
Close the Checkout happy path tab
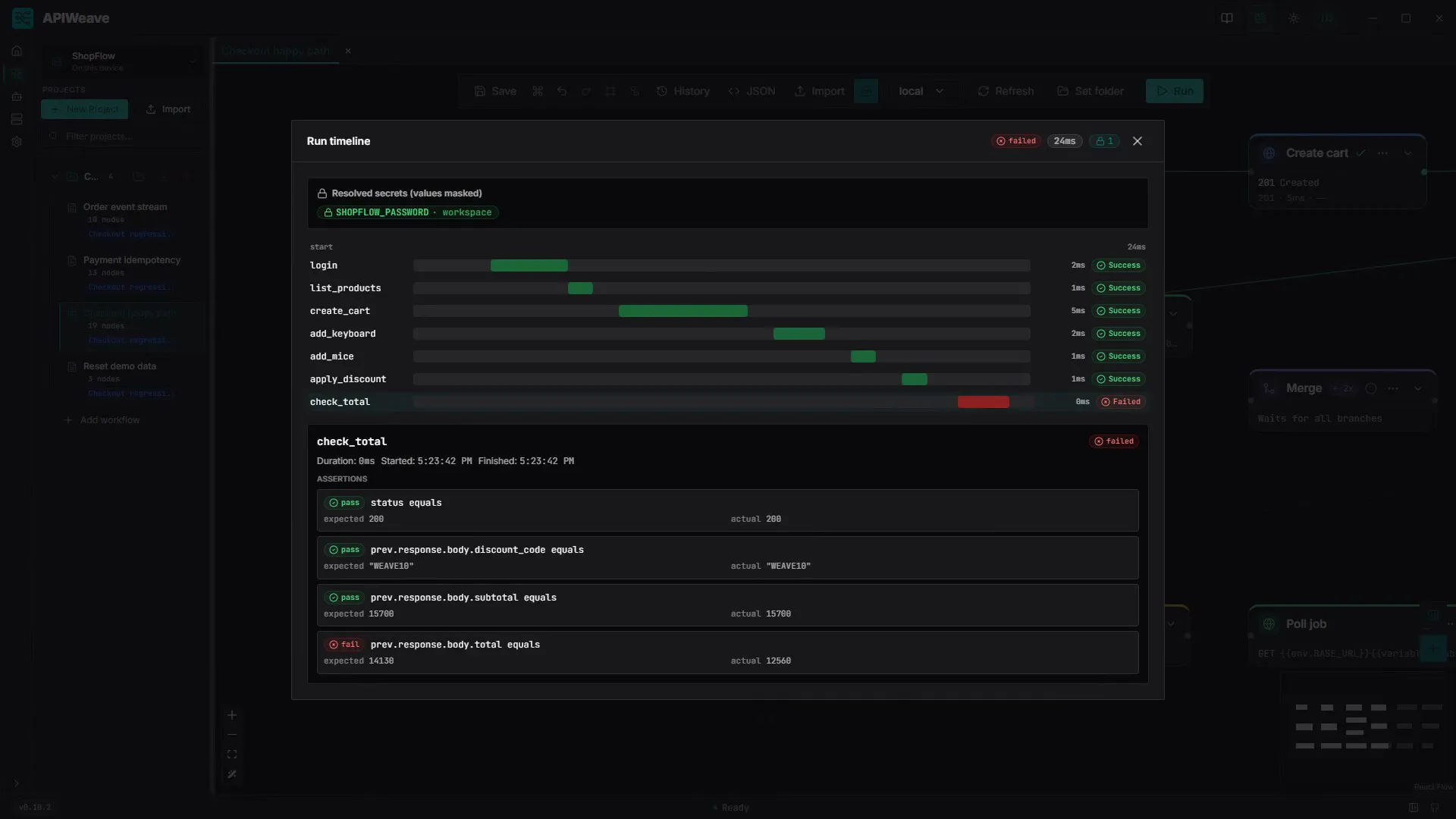(x=348, y=51)
